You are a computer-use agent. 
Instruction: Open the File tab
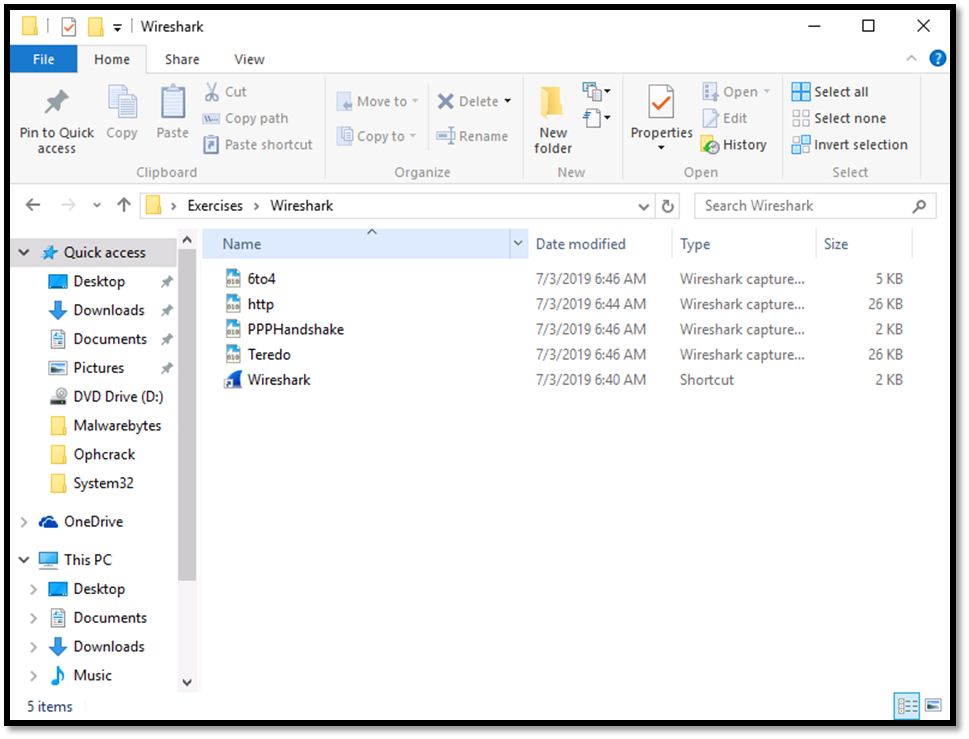tap(43, 59)
